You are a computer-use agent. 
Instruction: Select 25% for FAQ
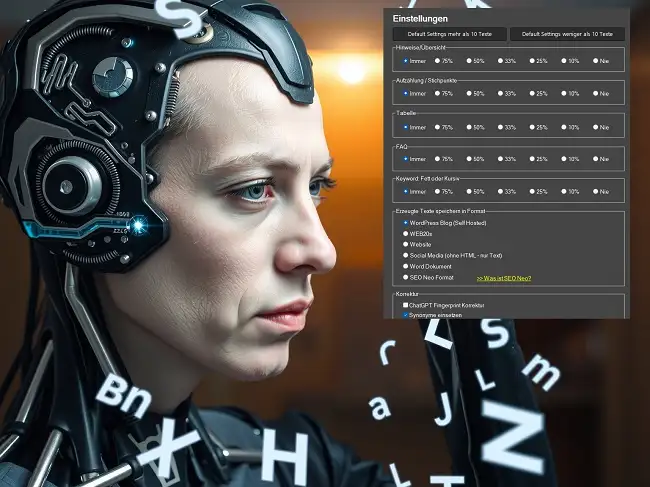click(x=532, y=159)
